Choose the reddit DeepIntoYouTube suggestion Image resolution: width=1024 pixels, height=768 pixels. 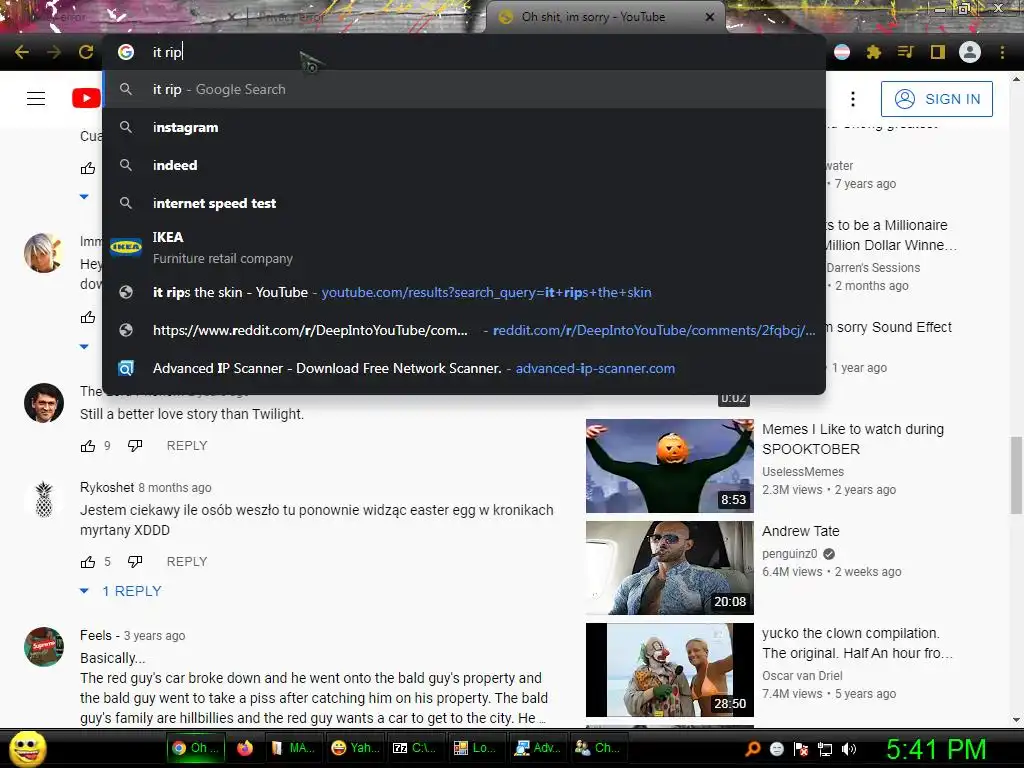[x=464, y=330]
